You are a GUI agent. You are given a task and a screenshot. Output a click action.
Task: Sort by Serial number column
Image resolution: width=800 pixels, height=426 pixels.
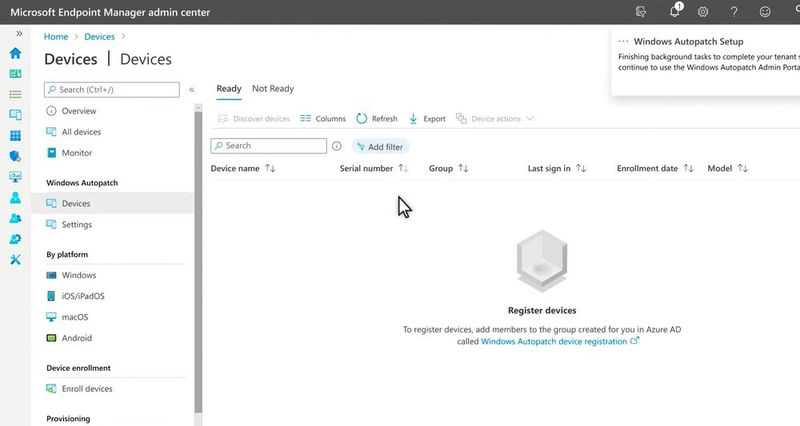(x=374, y=168)
